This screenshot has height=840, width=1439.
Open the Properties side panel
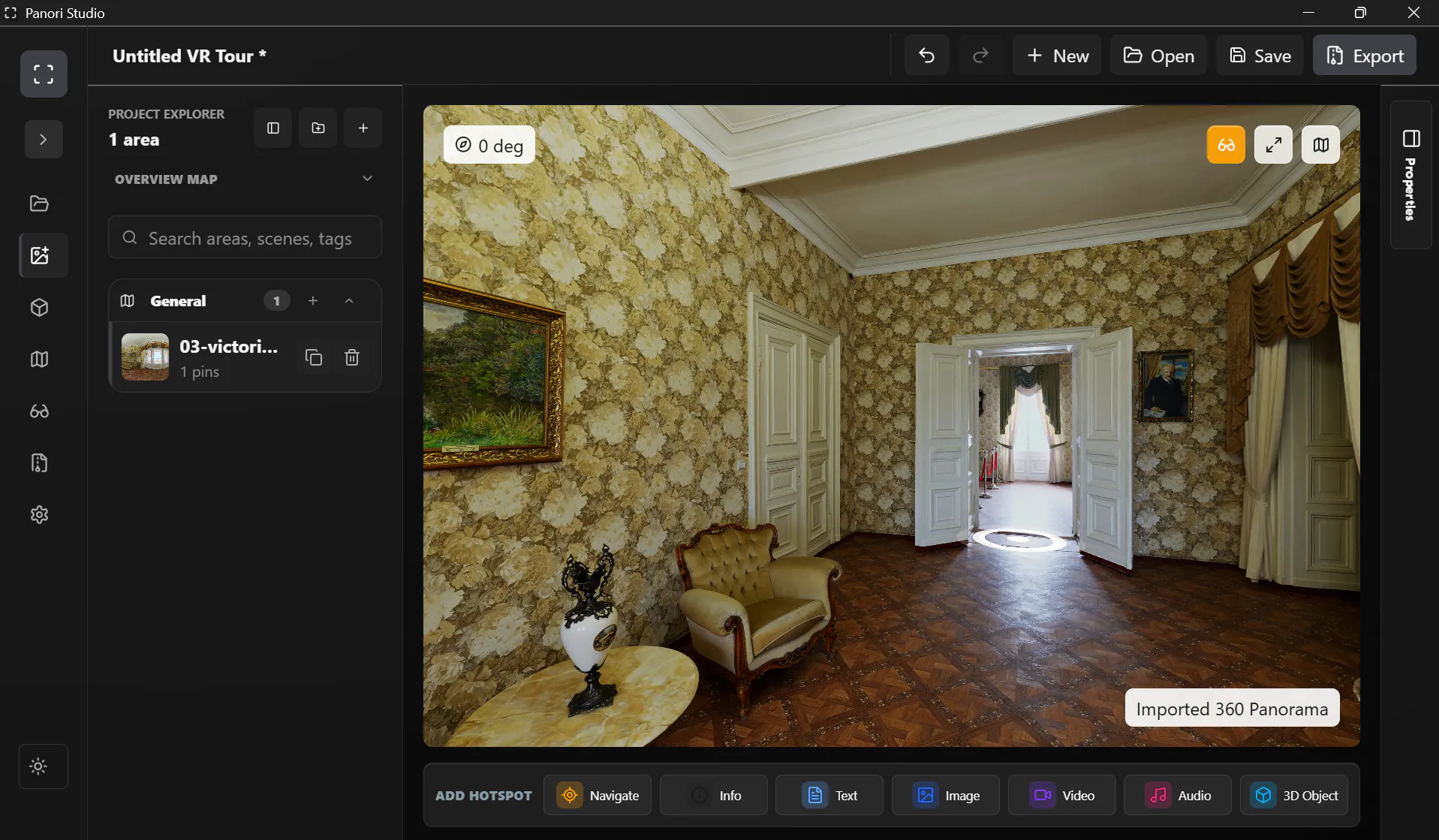[x=1411, y=175]
